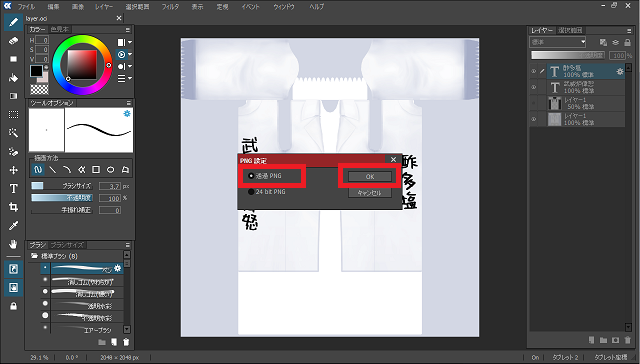Open color wheel mode dropdown arrow

pyautogui.click(x=130, y=54)
